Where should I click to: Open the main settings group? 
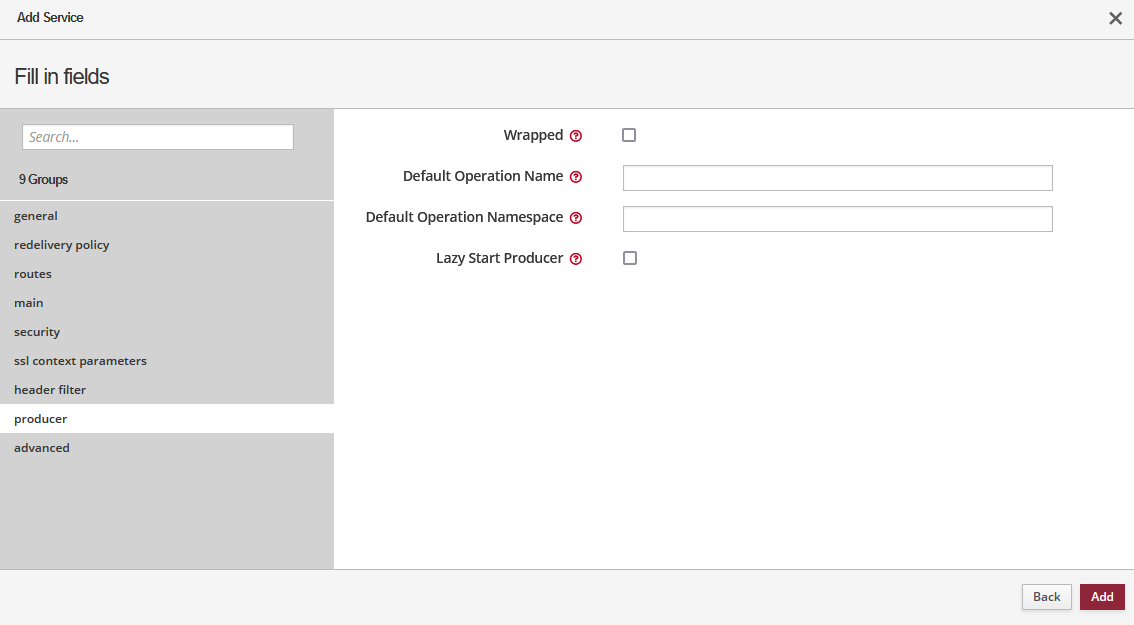29,303
